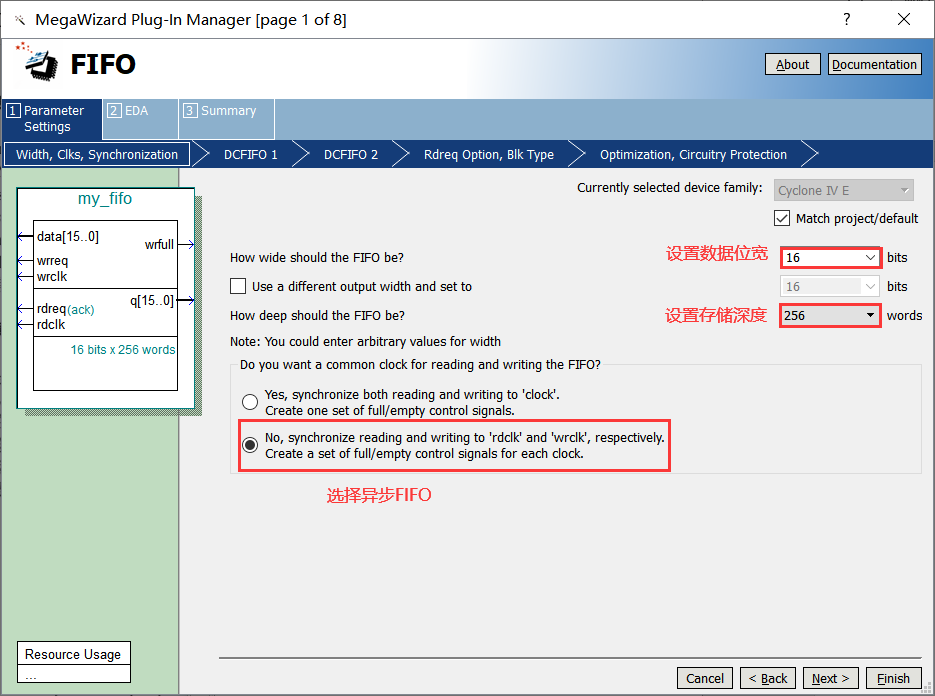Click 'How deep should the FIFO be?' label
935x696 pixels.
click(x=317, y=315)
